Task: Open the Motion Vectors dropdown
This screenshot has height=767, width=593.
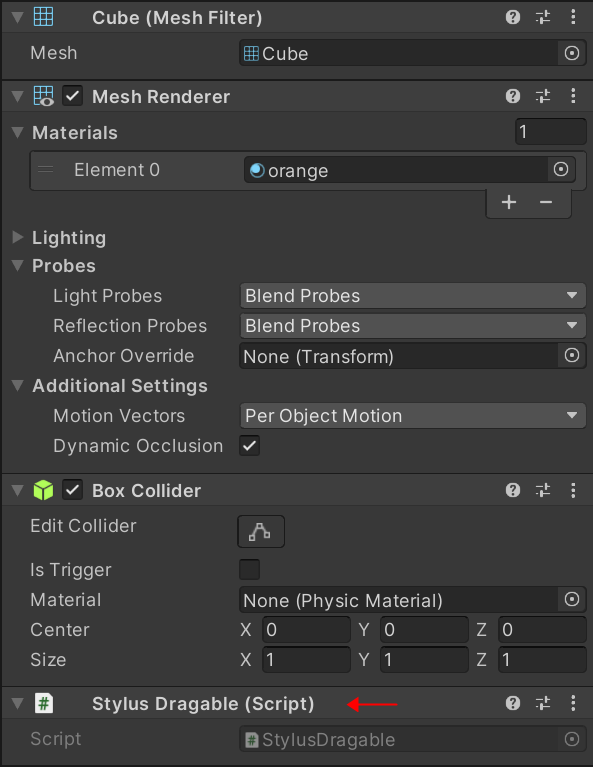Action: tap(412, 416)
